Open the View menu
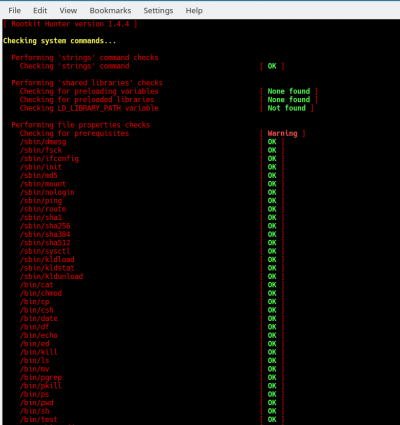 coord(68,11)
